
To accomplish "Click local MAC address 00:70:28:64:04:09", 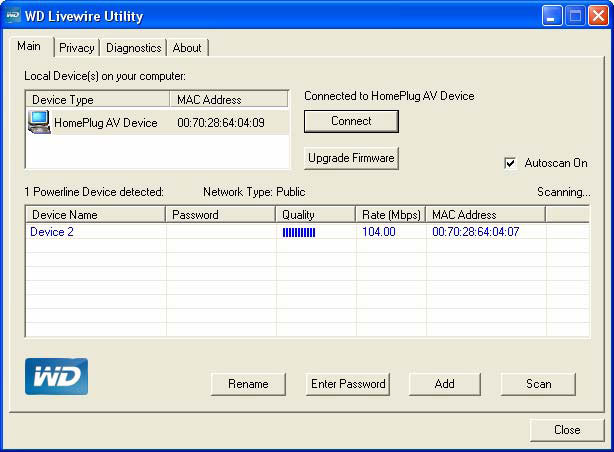I will click(221, 123).
